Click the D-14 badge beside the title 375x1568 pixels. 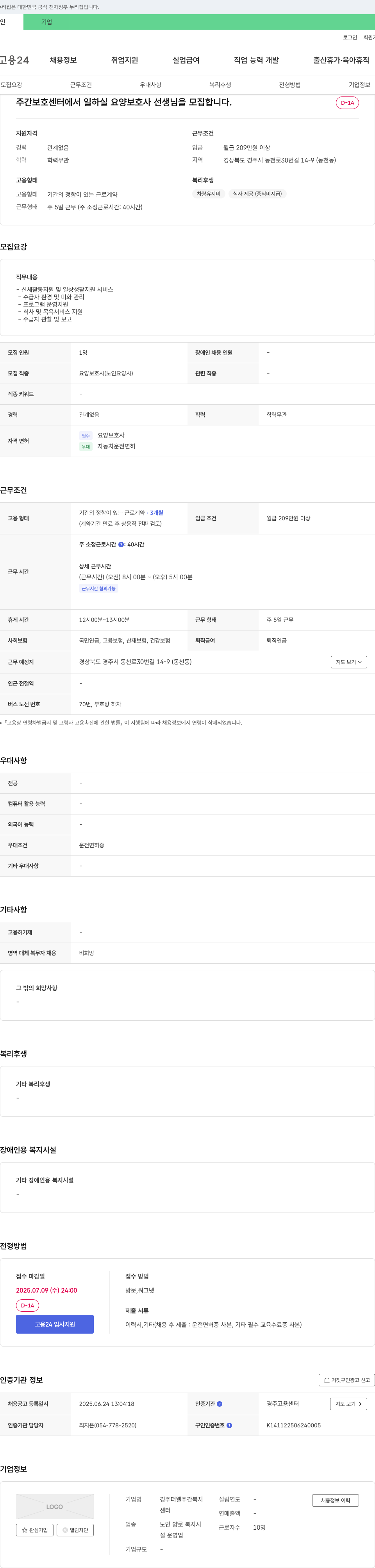pos(348,103)
